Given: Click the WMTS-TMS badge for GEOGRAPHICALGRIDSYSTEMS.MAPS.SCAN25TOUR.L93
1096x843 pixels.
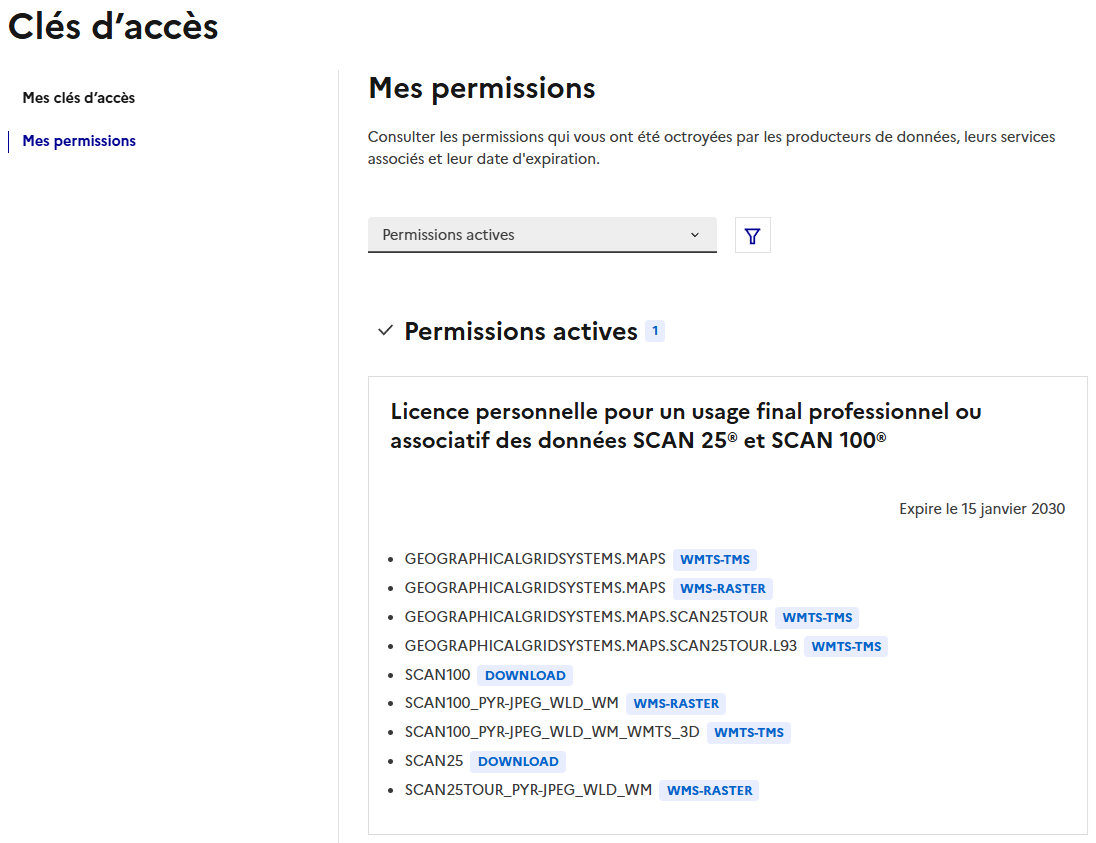Looking at the screenshot, I should click(846, 646).
